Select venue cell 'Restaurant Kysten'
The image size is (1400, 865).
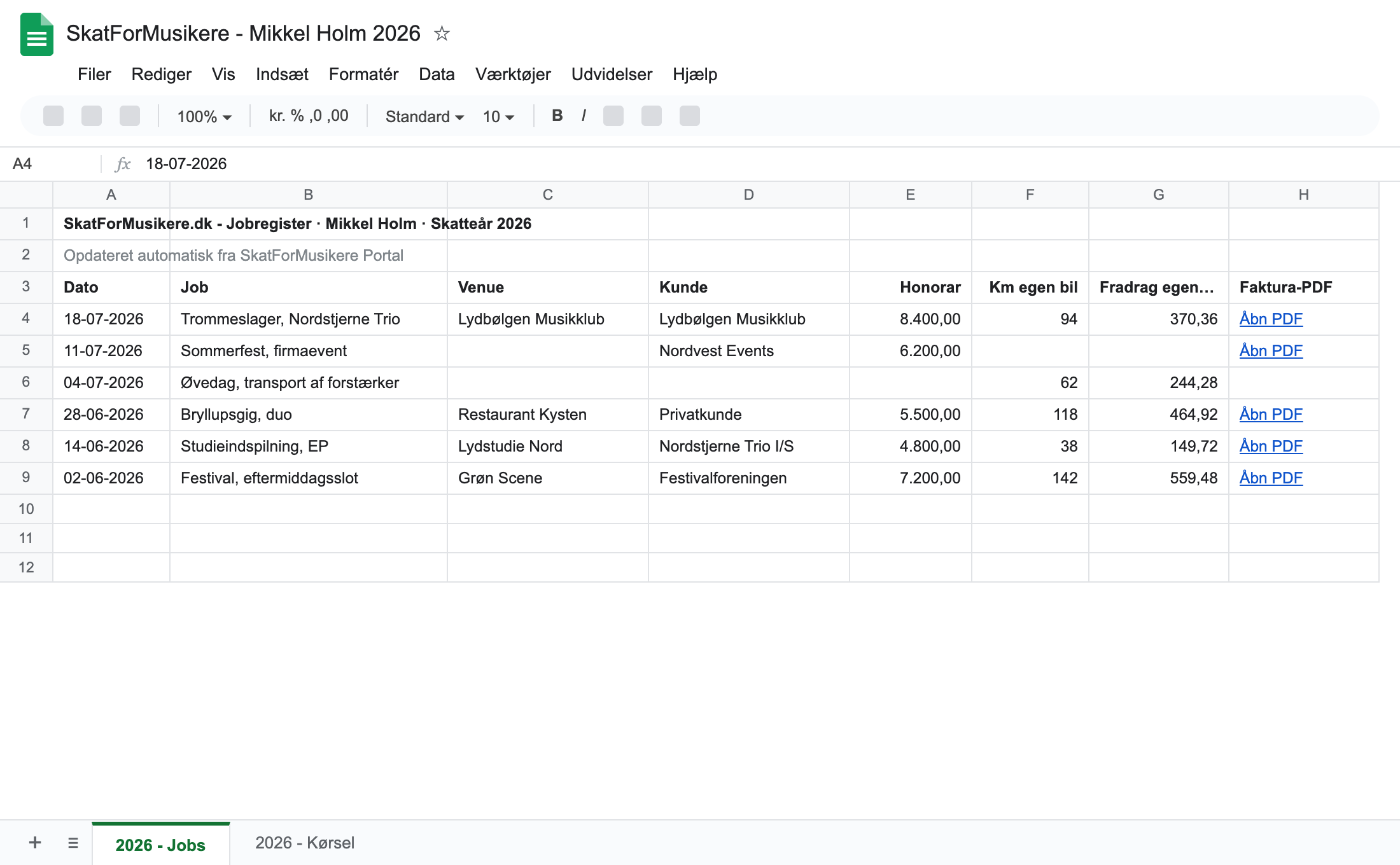click(548, 415)
